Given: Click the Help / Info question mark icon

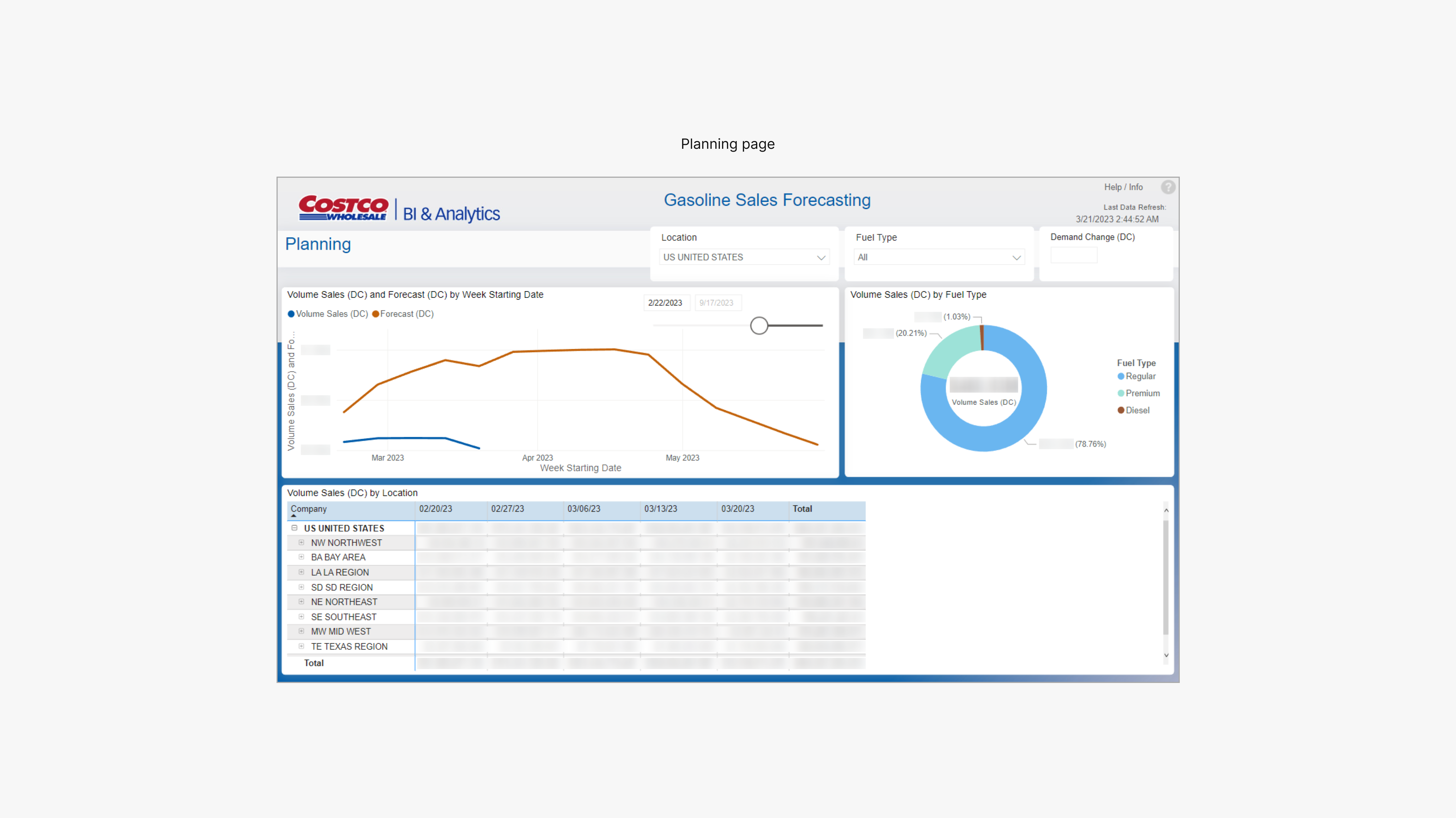Looking at the screenshot, I should (1168, 187).
